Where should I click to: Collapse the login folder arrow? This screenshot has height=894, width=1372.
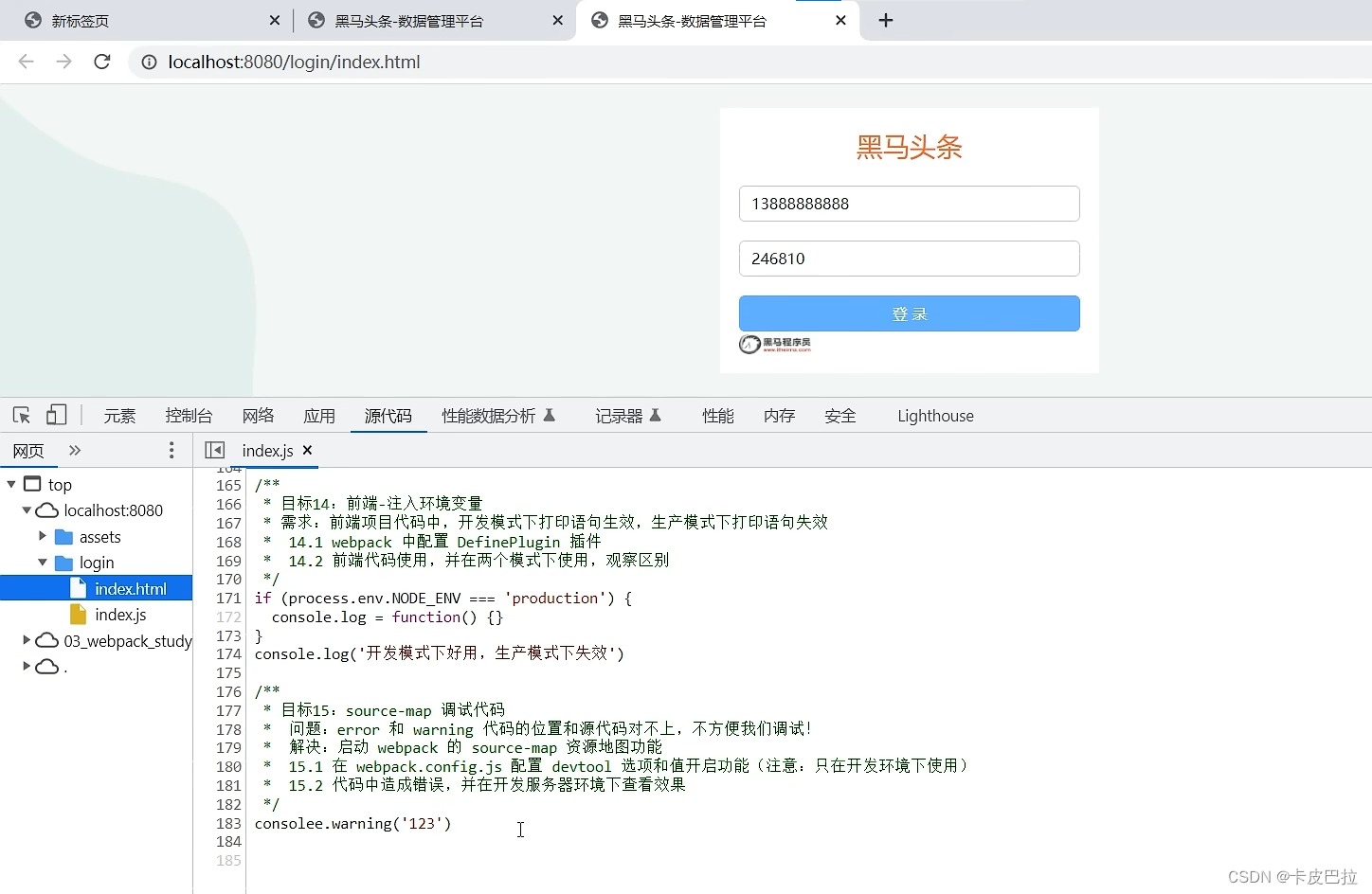(x=43, y=562)
